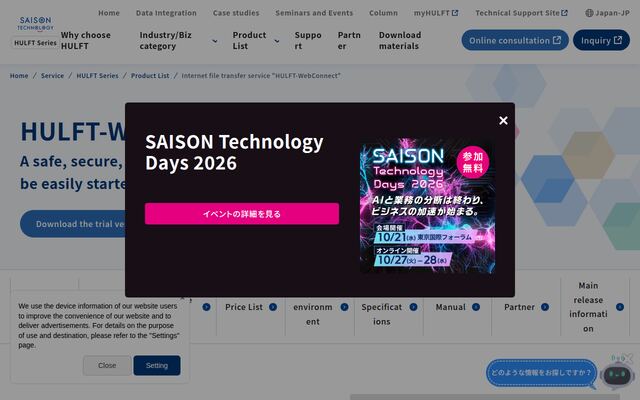Click arrow icon beside Specifications
Screen dimensions: 640x400
coord(413,307)
